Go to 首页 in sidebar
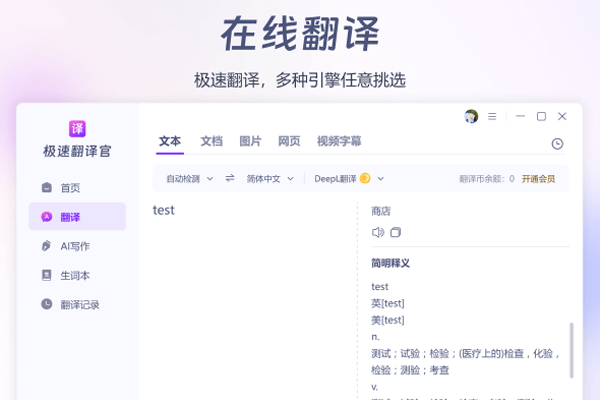The height and width of the screenshot is (400, 600). point(77,188)
